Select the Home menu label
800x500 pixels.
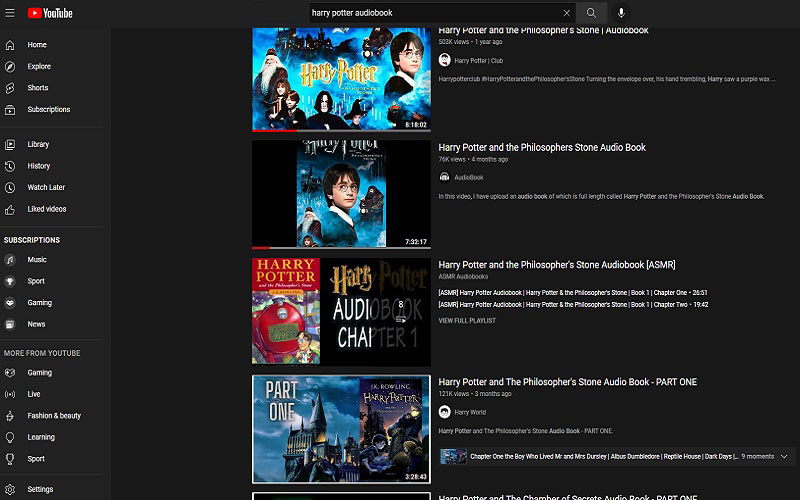(x=37, y=45)
